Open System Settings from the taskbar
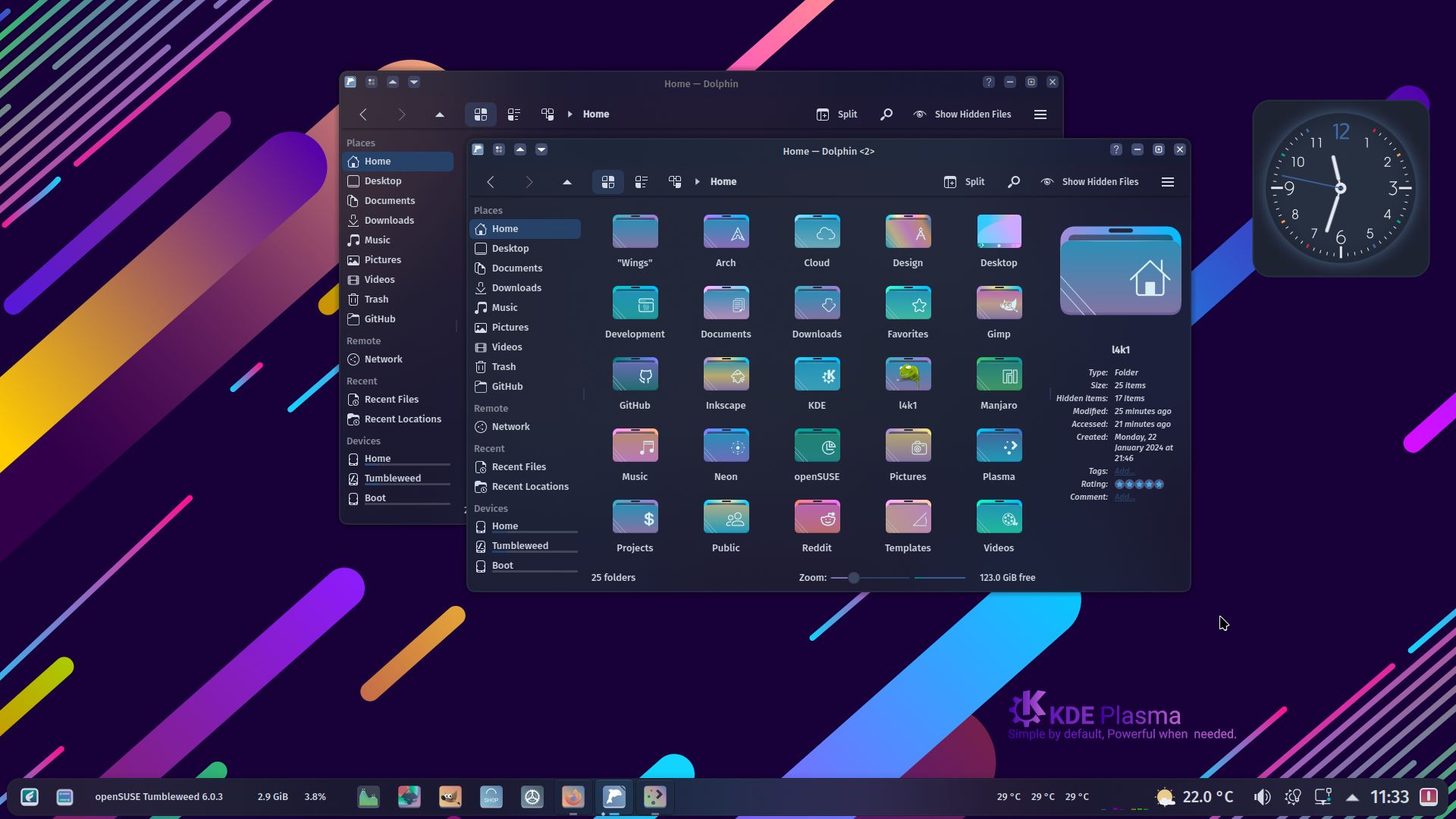The width and height of the screenshot is (1456, 819). [532, 797]
